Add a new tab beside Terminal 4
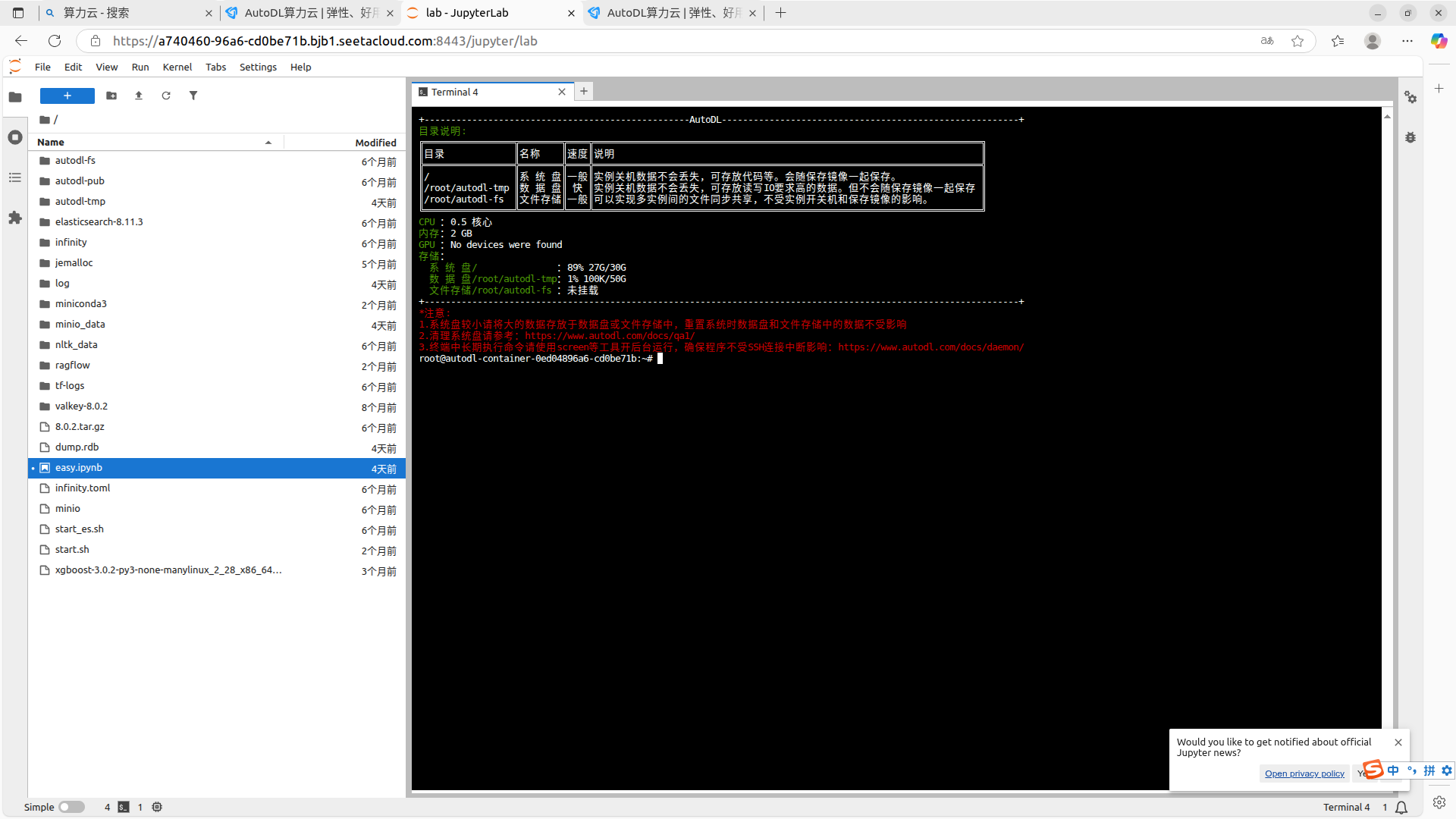 point(584,92)
